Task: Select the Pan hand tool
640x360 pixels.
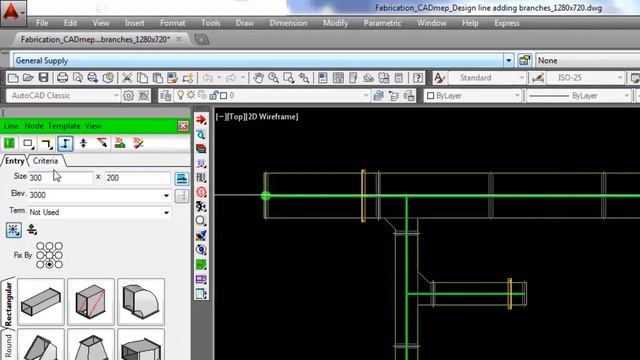Action: coord(258,78)
